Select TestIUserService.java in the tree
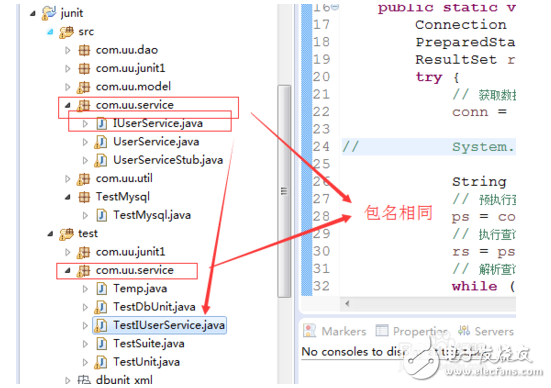551x388 pixels. click(160, 325)
